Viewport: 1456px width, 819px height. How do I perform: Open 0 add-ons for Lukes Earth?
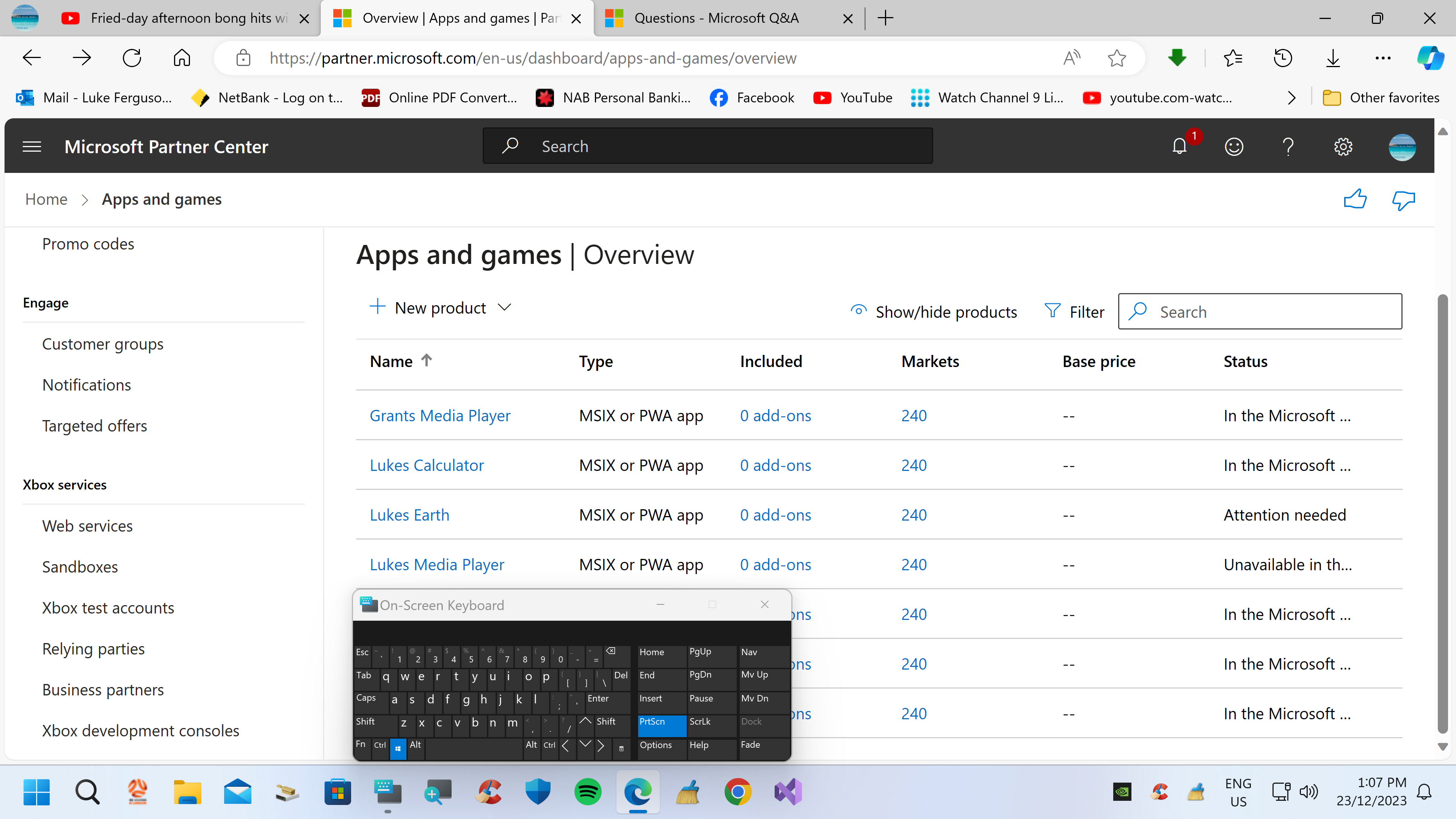(775, 515)
